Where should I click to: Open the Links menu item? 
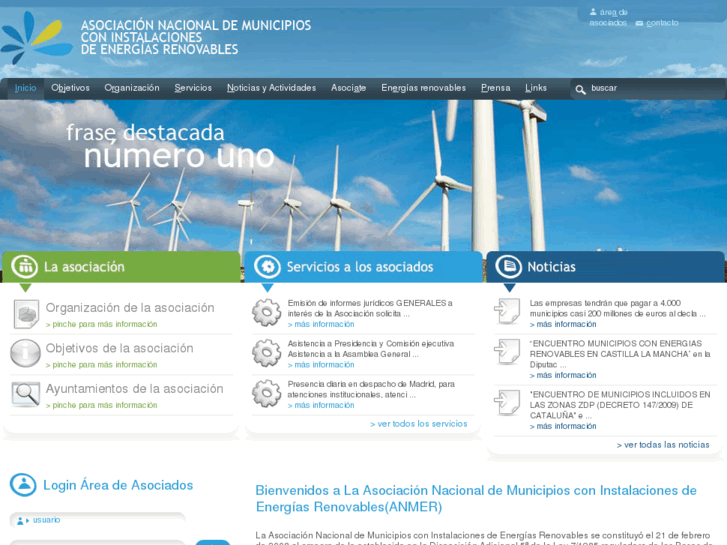tap(536, 88)
